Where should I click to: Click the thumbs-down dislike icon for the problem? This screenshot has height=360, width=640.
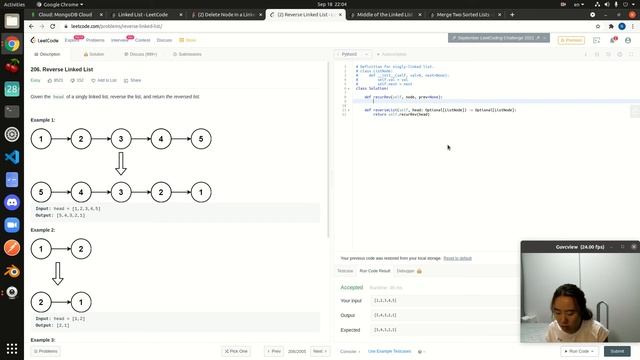72,80
